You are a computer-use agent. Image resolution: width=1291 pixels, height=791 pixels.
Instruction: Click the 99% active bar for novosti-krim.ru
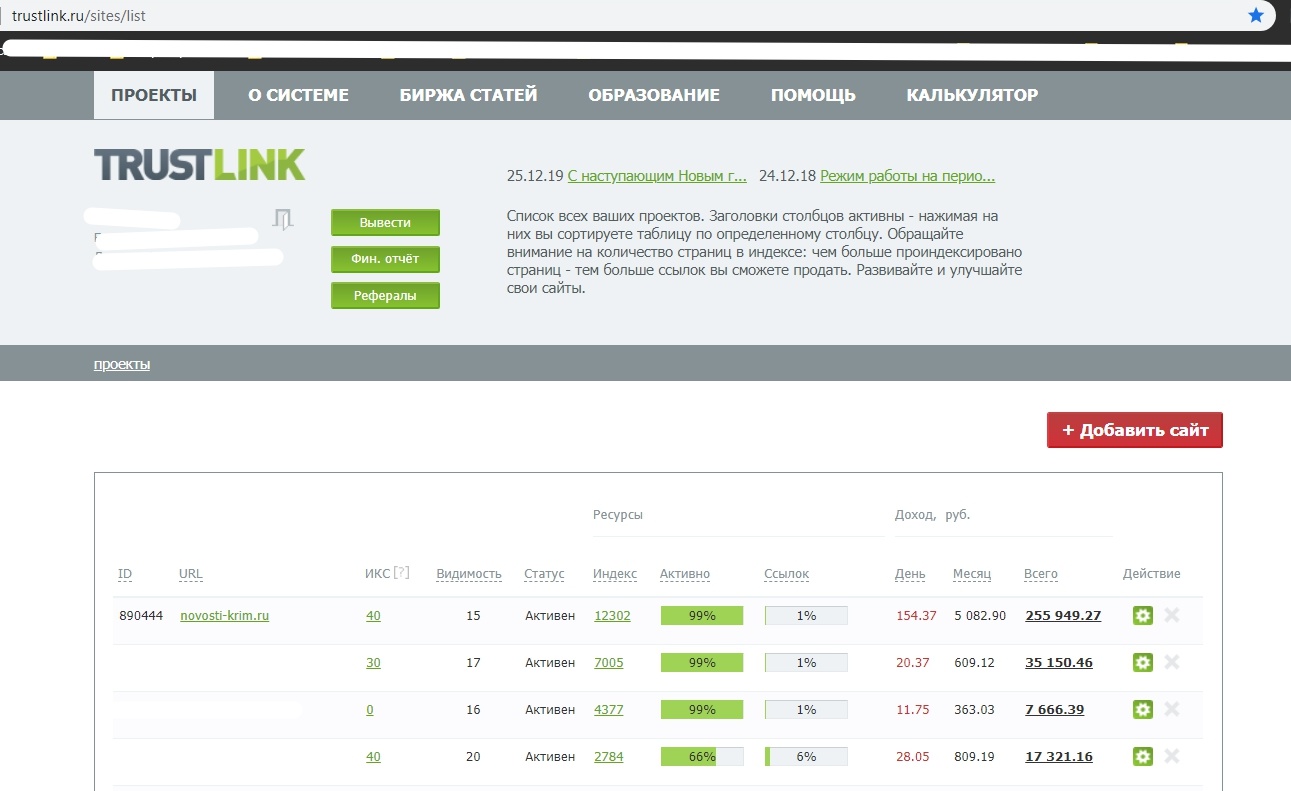coord(702,616)
